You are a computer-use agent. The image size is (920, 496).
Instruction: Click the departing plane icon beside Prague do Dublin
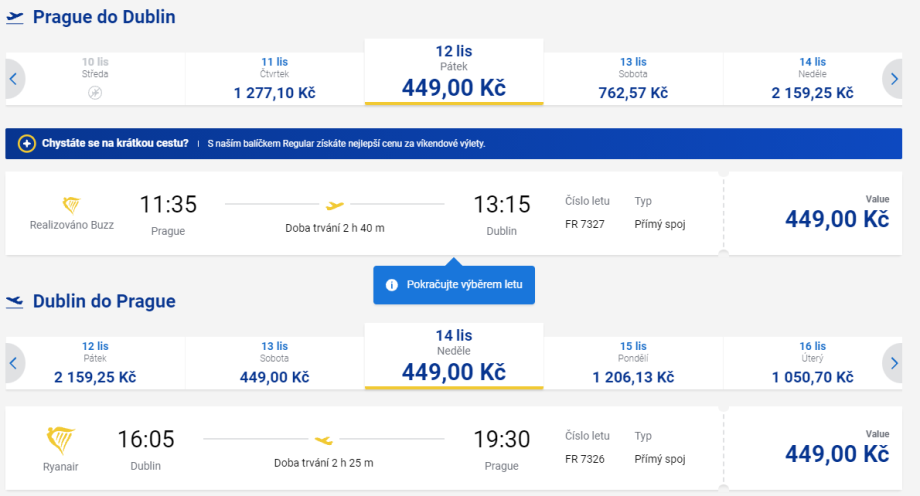pos(15,18)
